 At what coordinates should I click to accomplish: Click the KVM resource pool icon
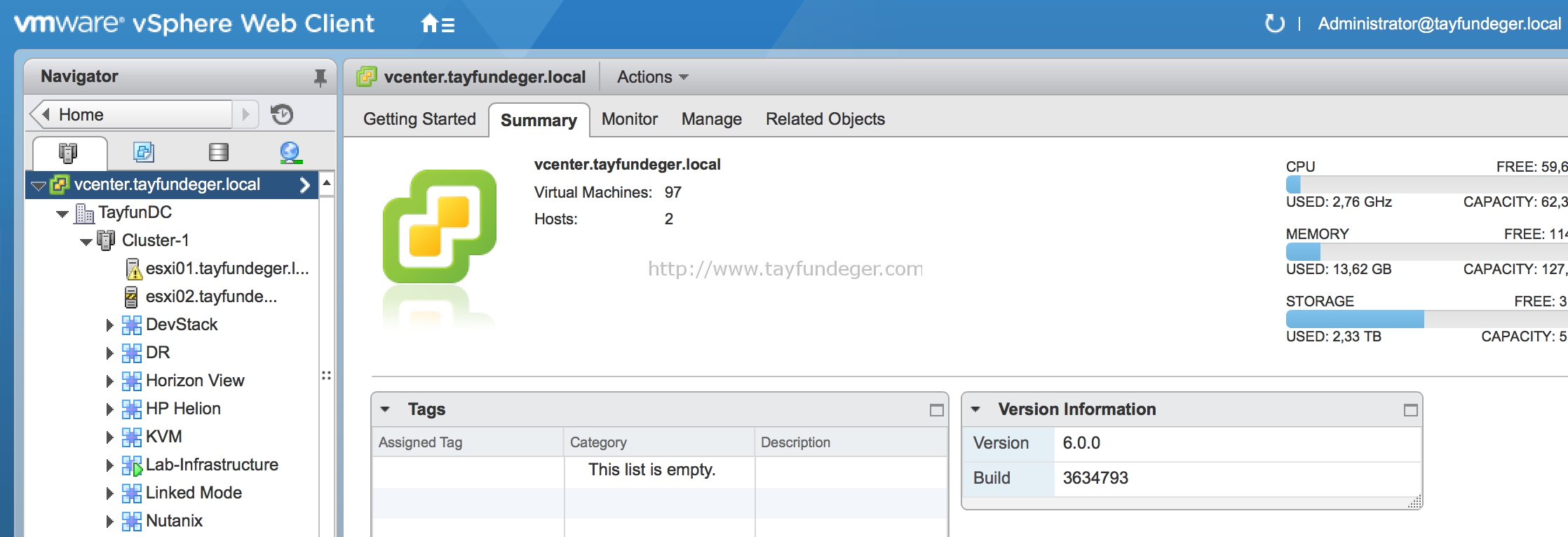pos(131,437)
